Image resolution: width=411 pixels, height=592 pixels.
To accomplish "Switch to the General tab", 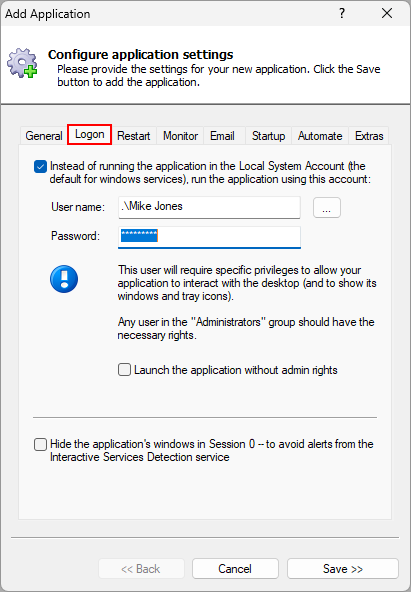I will (x=44, y=136).
